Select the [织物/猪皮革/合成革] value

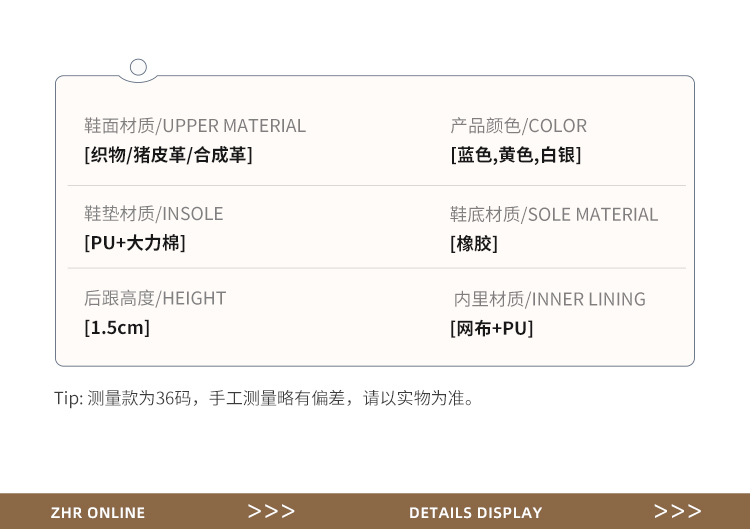tap(168, 155)
